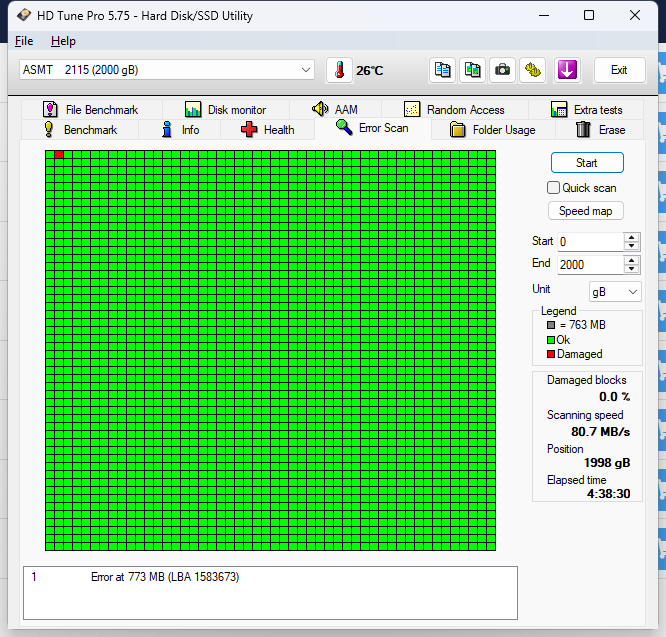Click the copy screenshot to clipboard icon
This screenshot has height=637, width=666.
472,70
